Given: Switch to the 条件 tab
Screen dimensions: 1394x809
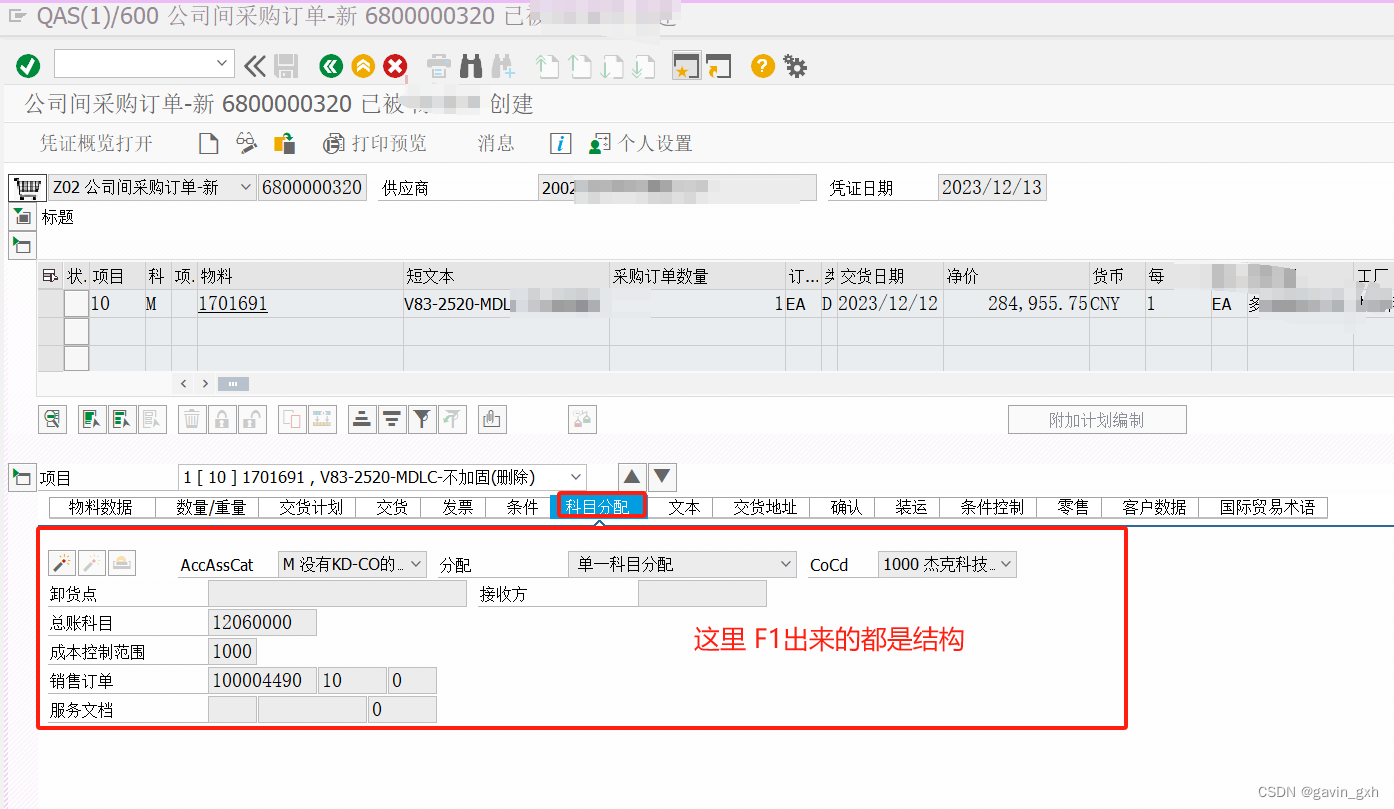Looking at the screenshot, I should pos(521,507).
